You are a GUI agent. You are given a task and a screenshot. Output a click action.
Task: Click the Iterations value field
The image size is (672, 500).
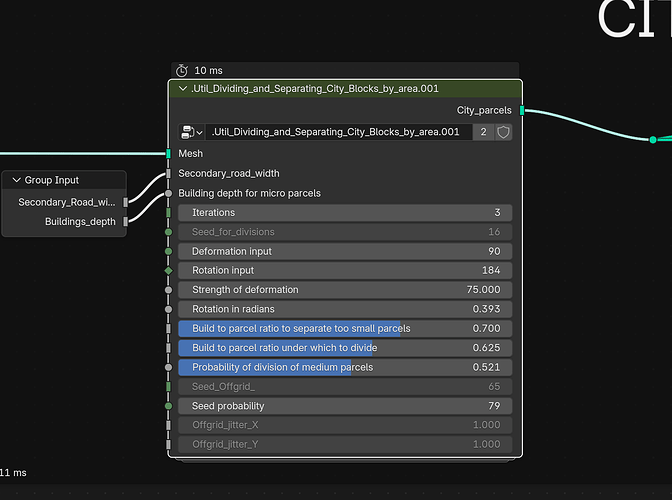(x=345, y=213)
